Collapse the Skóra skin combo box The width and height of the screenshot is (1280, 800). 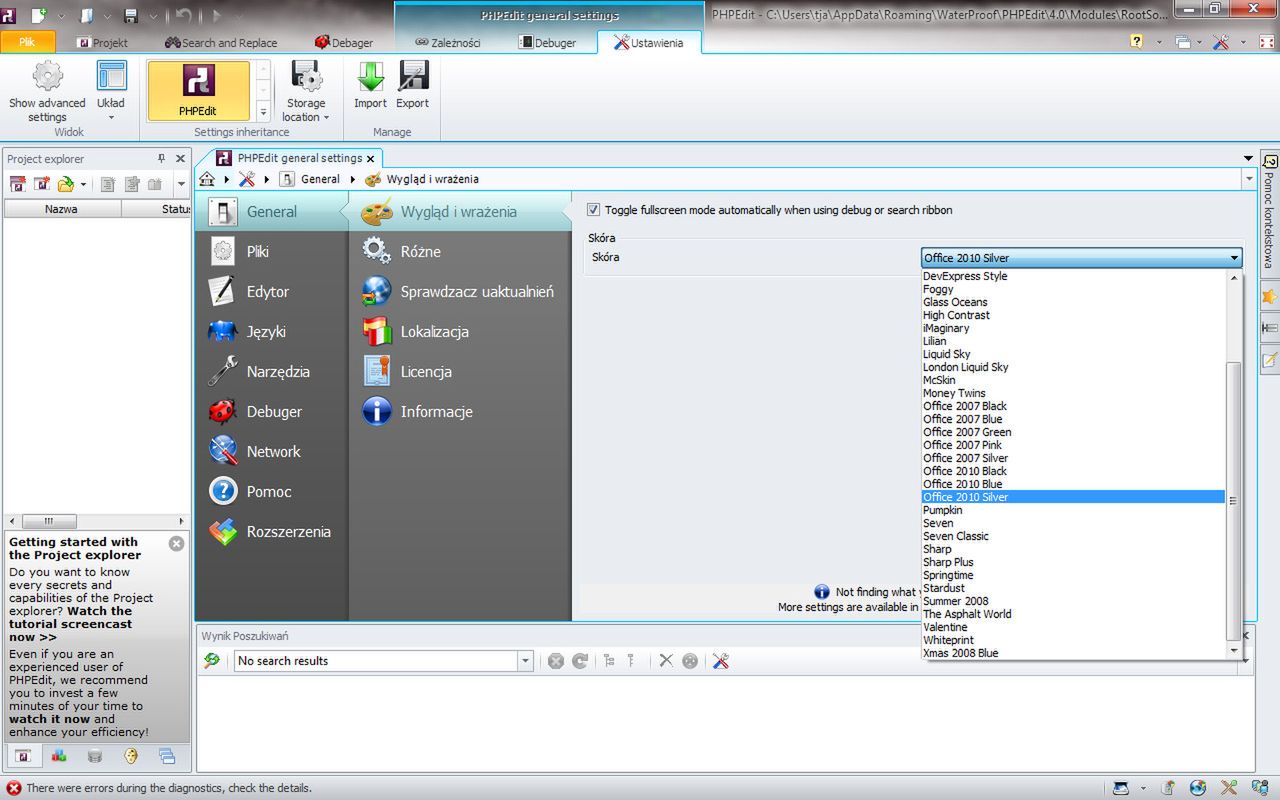coord(1234,258)
